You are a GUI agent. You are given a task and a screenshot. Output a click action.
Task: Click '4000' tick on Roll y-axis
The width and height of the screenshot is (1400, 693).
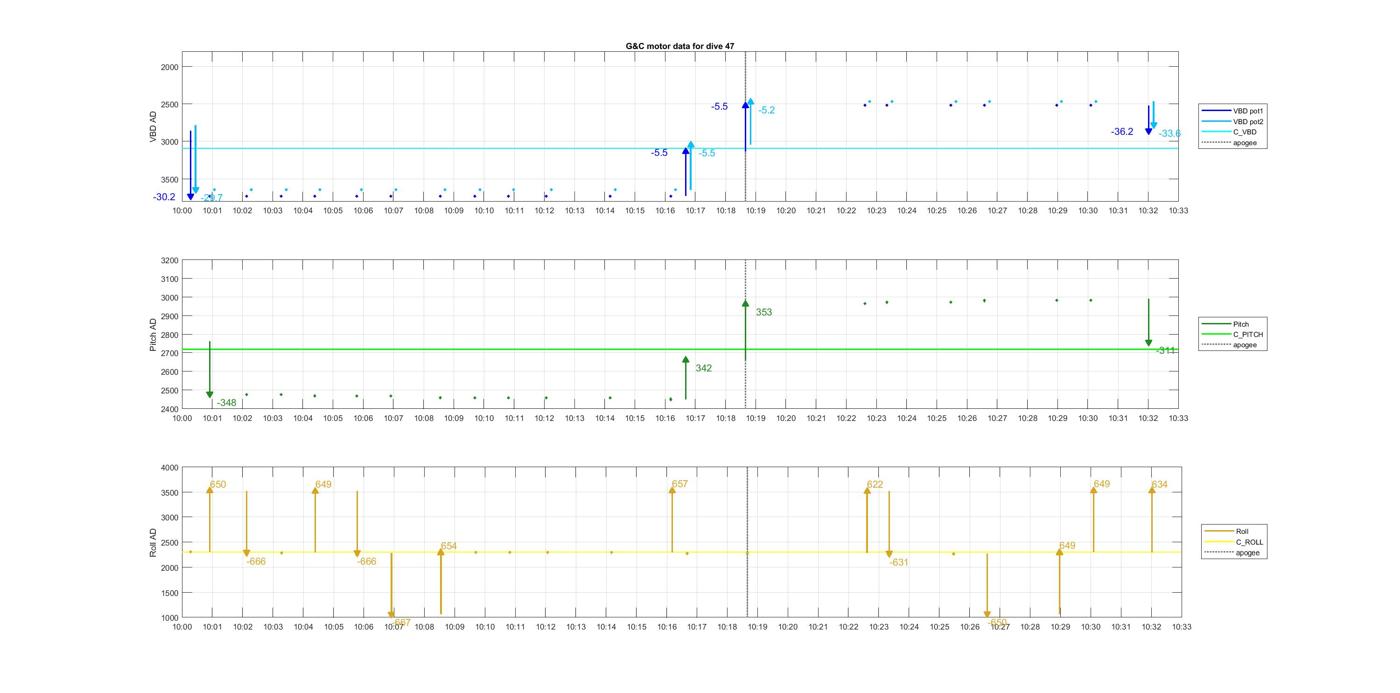[x=169, y=467]
